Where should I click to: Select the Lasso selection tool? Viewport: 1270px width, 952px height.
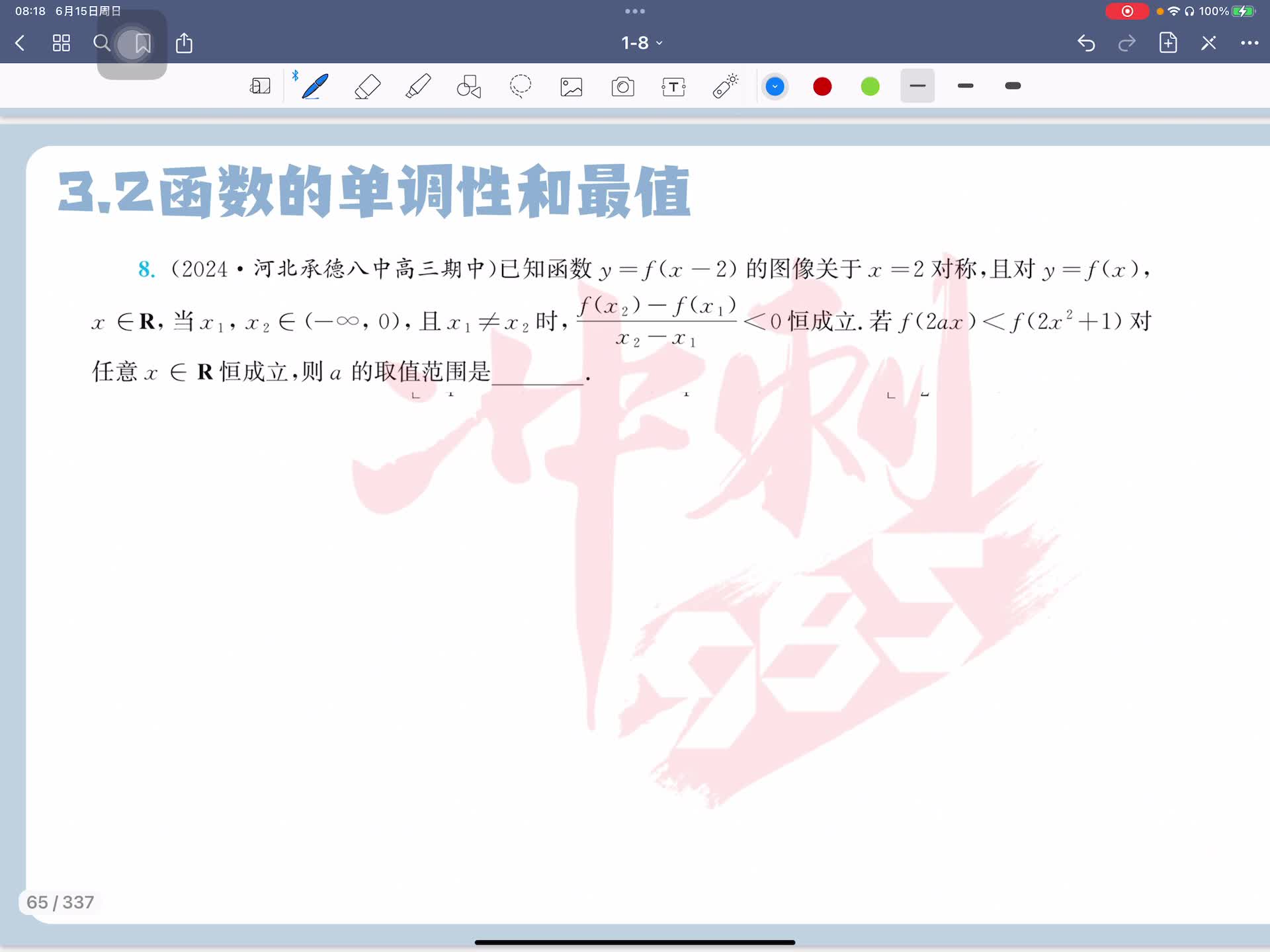[521, 87]
